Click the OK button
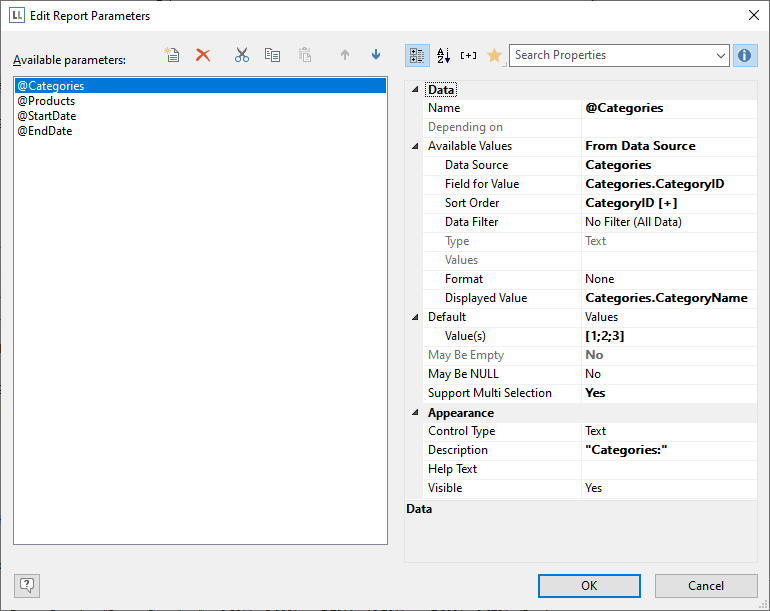Screen dimensions: 770x611 coord(589,586)
